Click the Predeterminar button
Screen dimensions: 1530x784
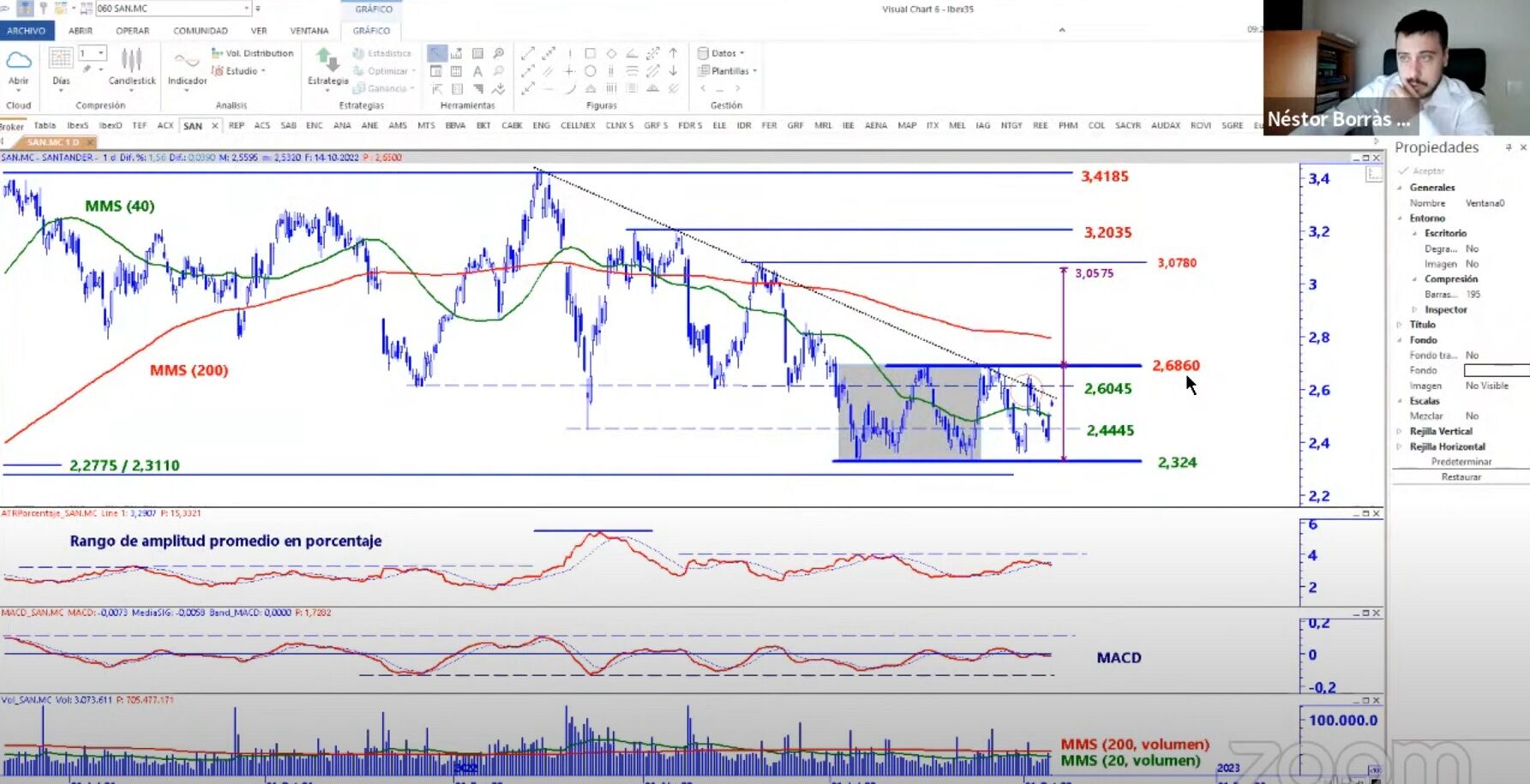pos(1461,461)
